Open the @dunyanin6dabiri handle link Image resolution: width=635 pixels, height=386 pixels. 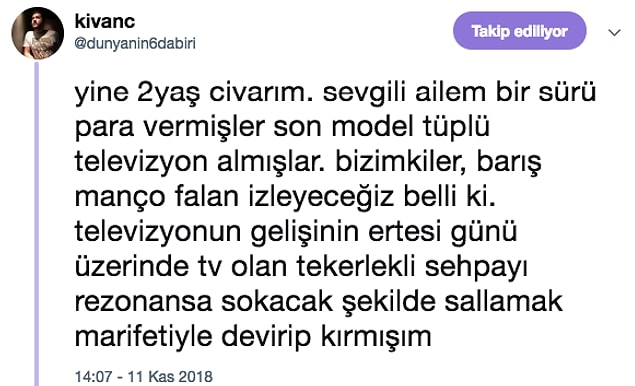(x=135, y=44)
